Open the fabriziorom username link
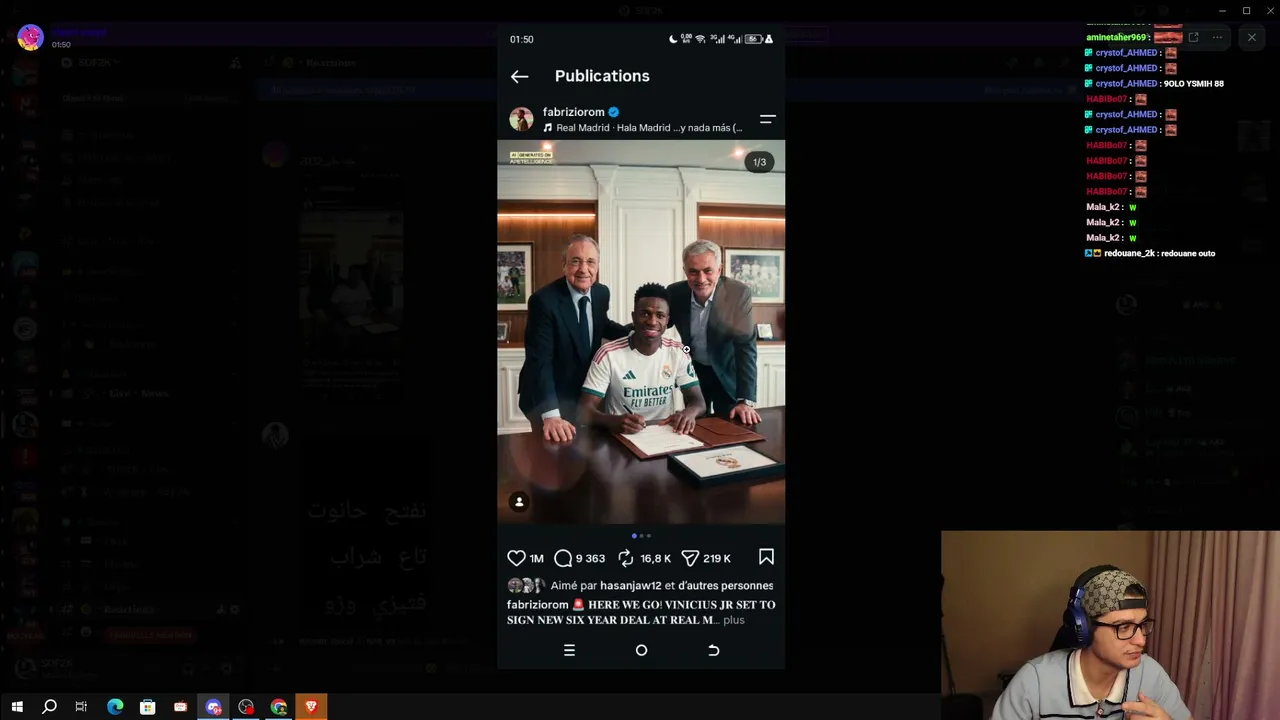The width and height of the screenshot is (1280, 720). 573,112
